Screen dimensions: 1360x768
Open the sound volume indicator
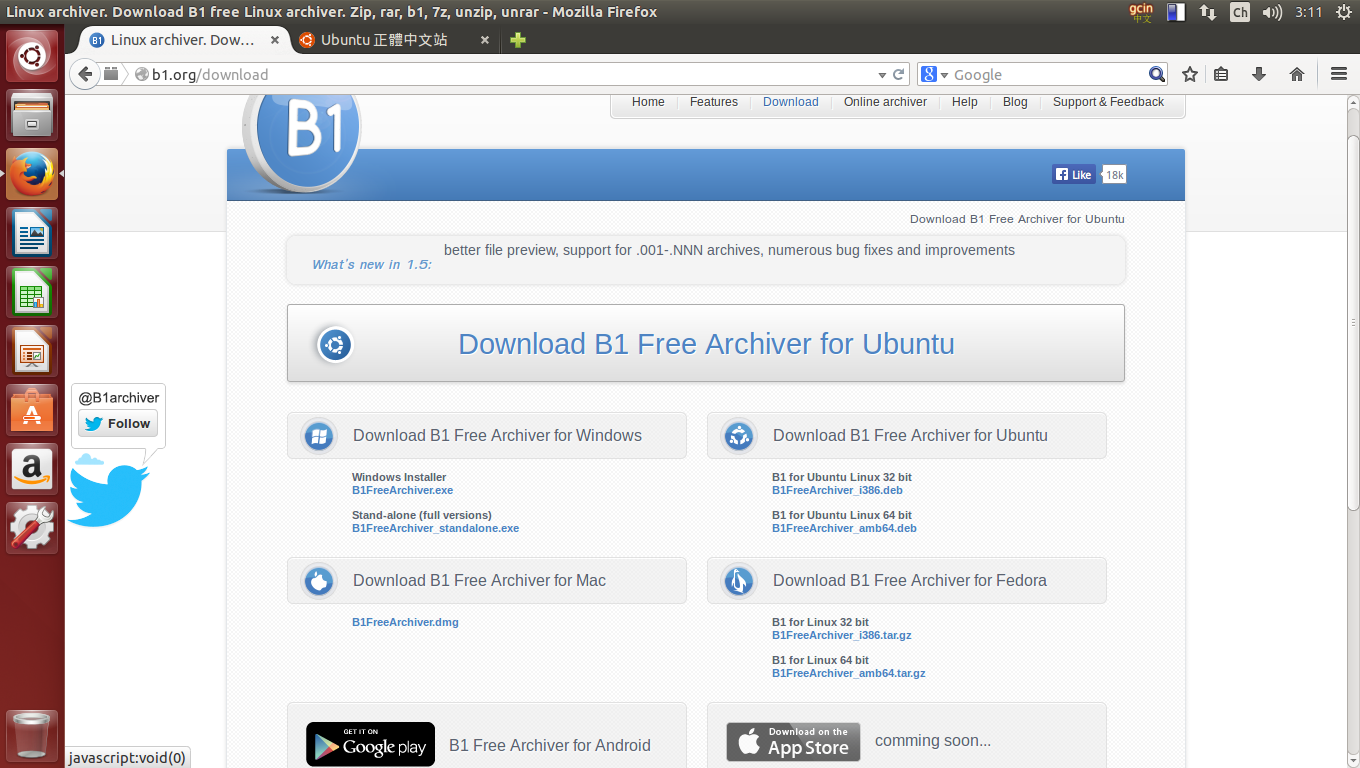tap(1272, 12)
